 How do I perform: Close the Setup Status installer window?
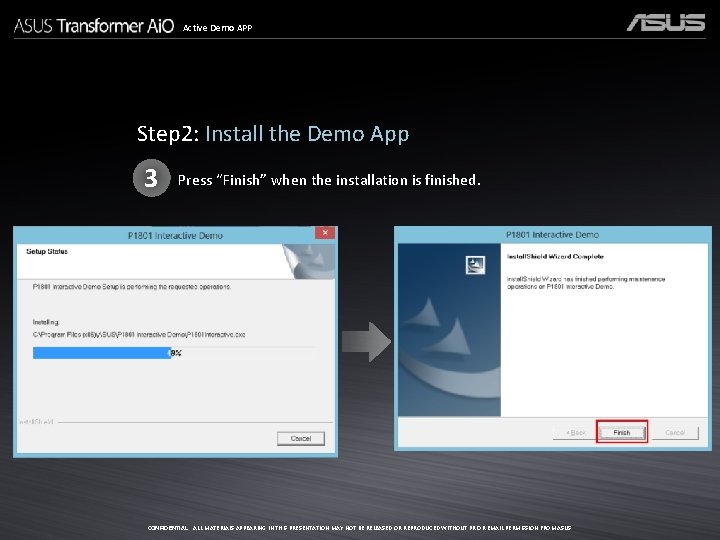click(x=325, y=233)
